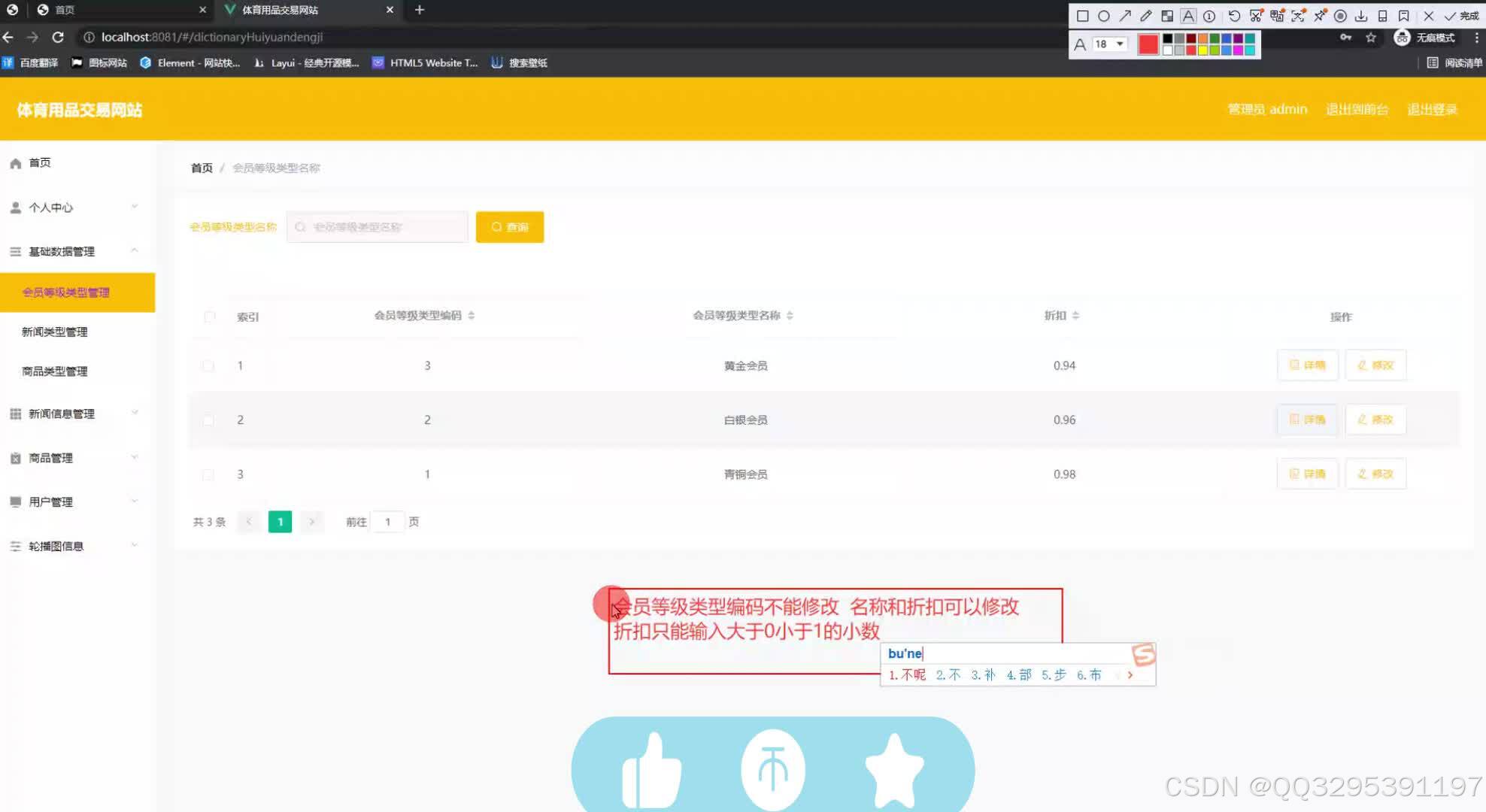This screenshot has height=812, width=1486.
Task: Open 新闻类型管理 in sidebar
Action: (77, 332)
